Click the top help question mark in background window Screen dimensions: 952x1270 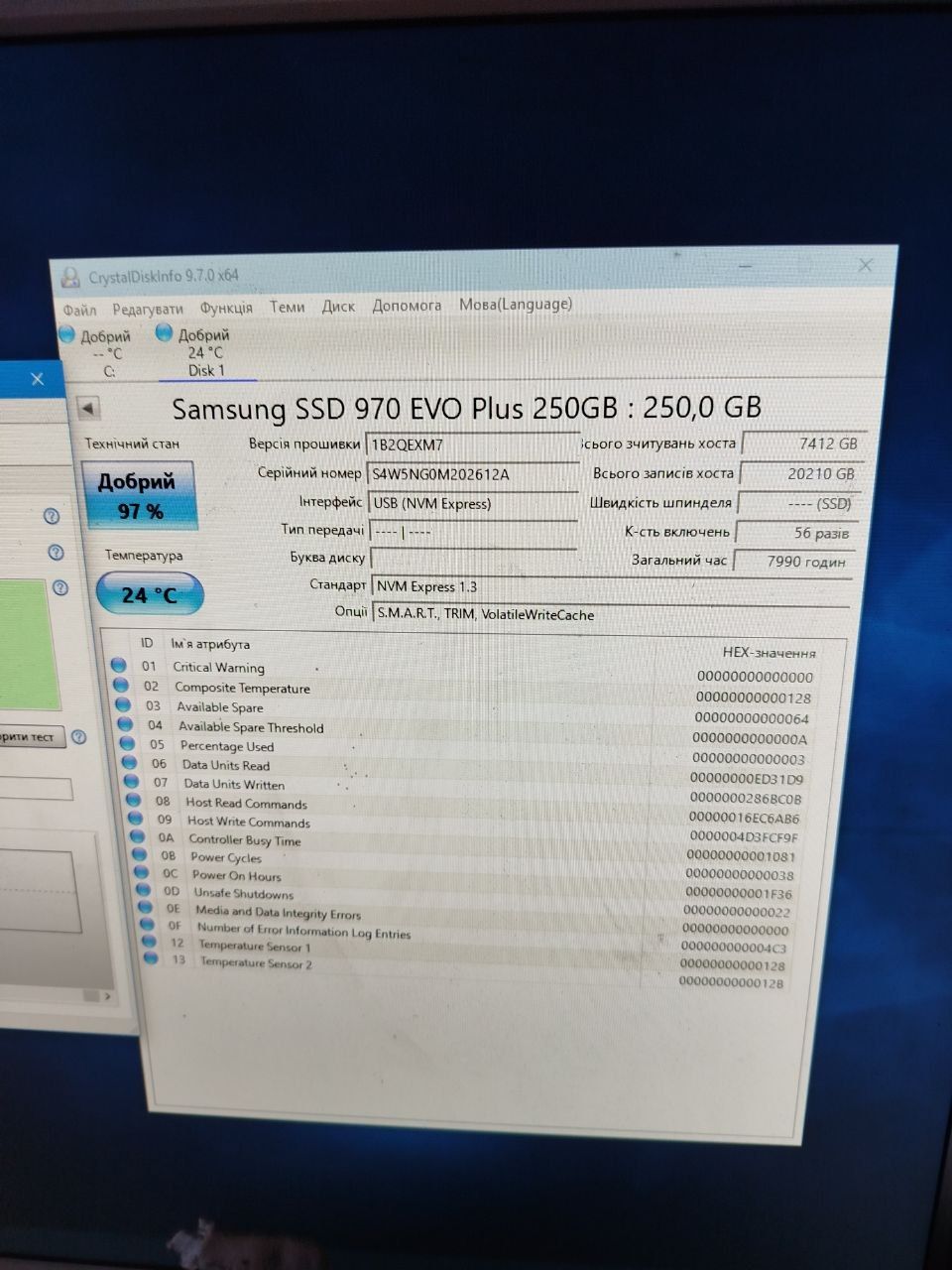(52, 516)
